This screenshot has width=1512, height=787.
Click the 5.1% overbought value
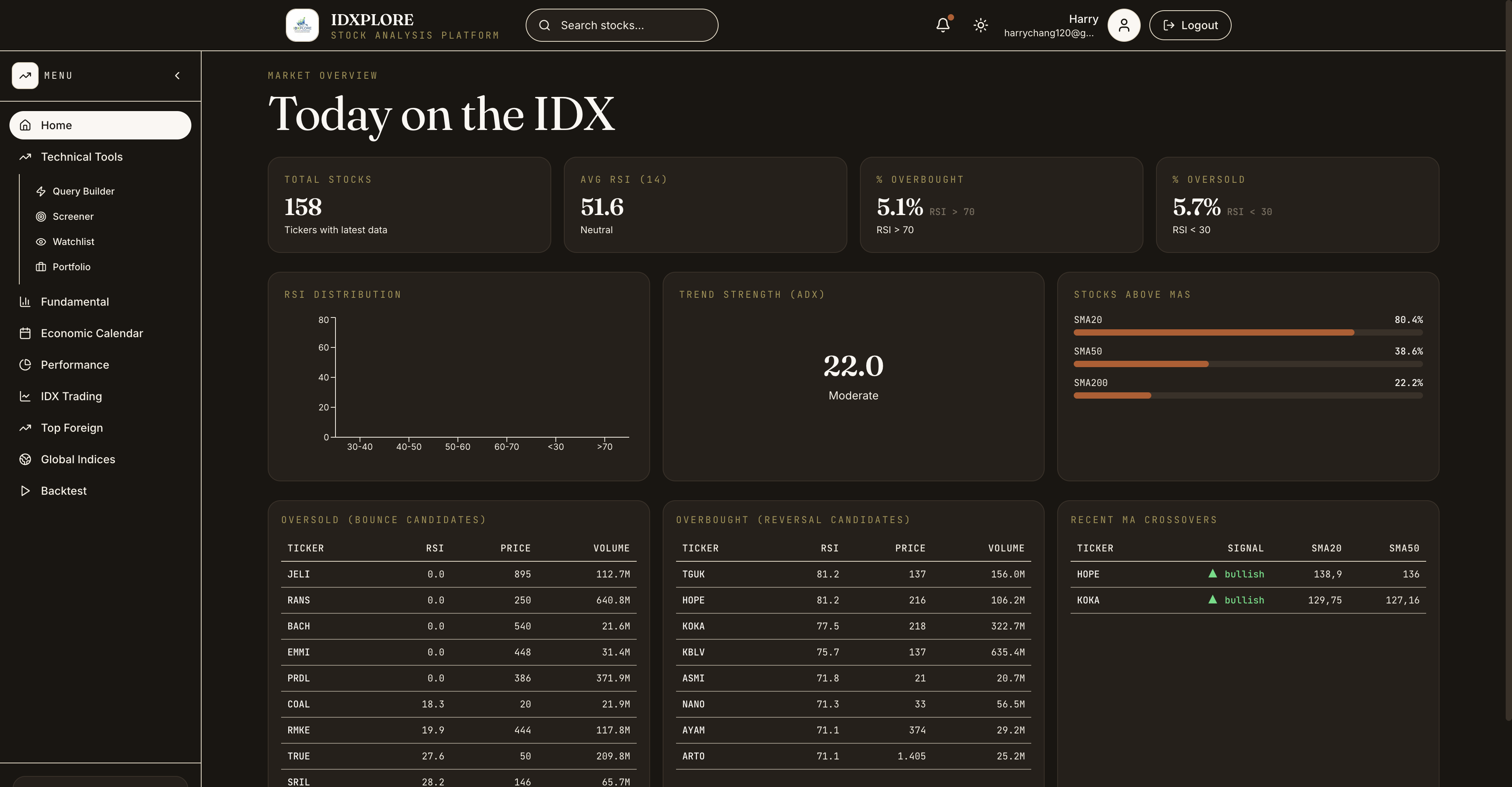point(899,207)
